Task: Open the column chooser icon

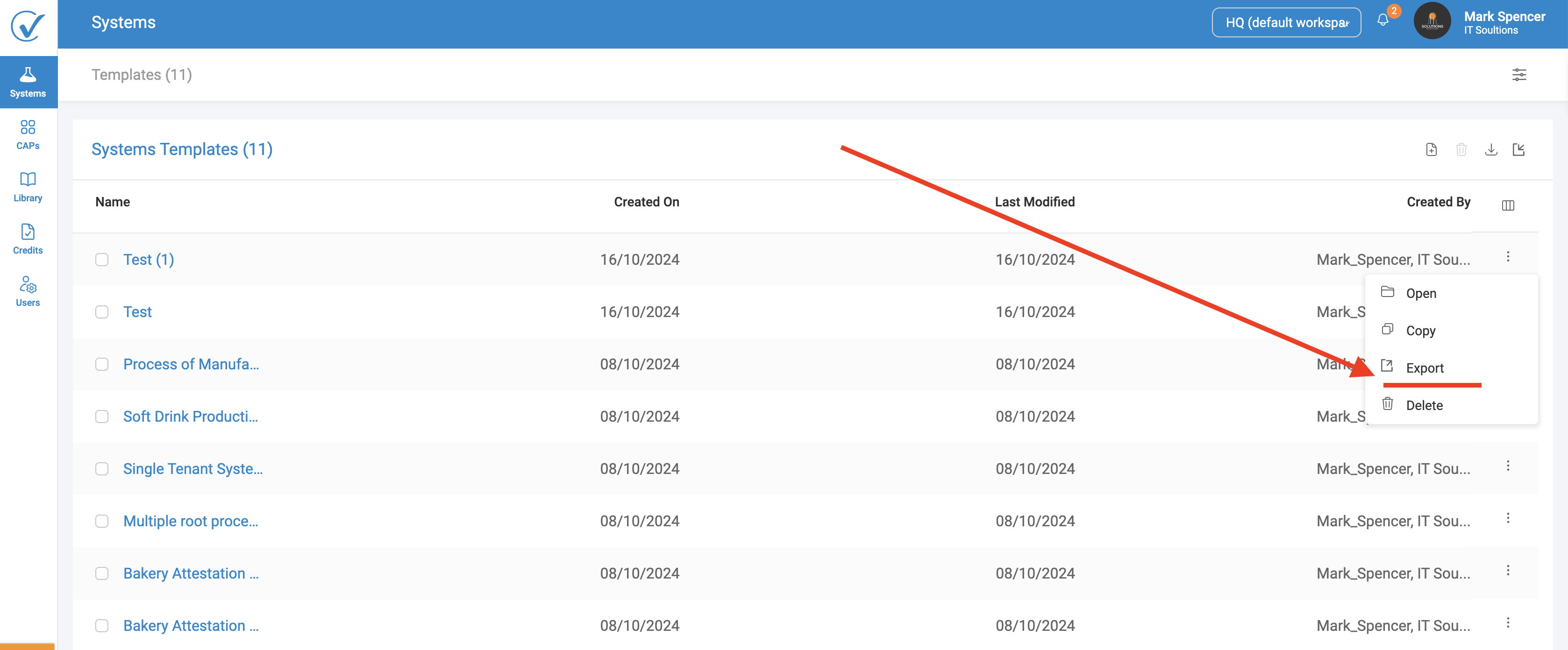Action: pyautogui.click(x=1508, y=206)
